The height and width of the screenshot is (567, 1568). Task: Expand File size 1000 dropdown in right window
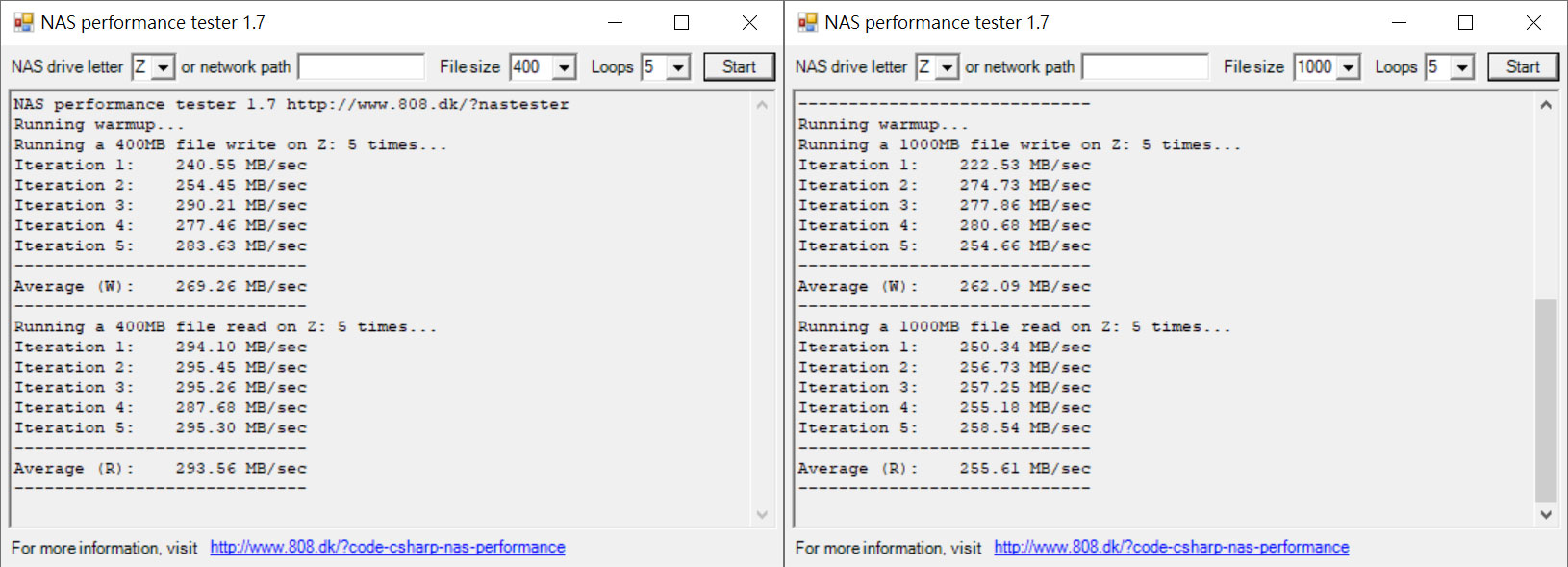click(1350, 67)
